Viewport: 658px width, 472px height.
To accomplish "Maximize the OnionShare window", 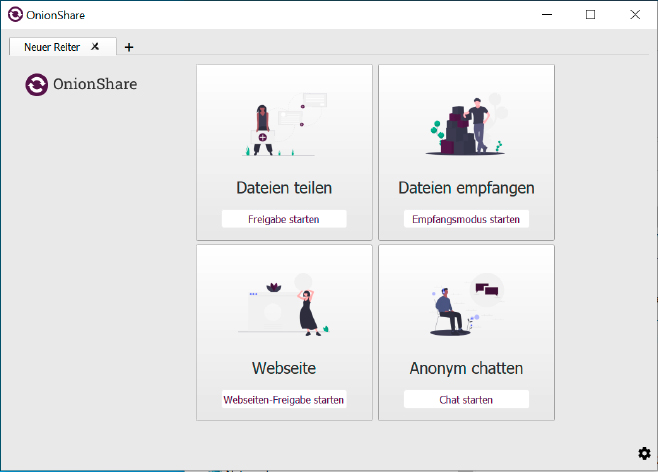I will tap(590, 15).
